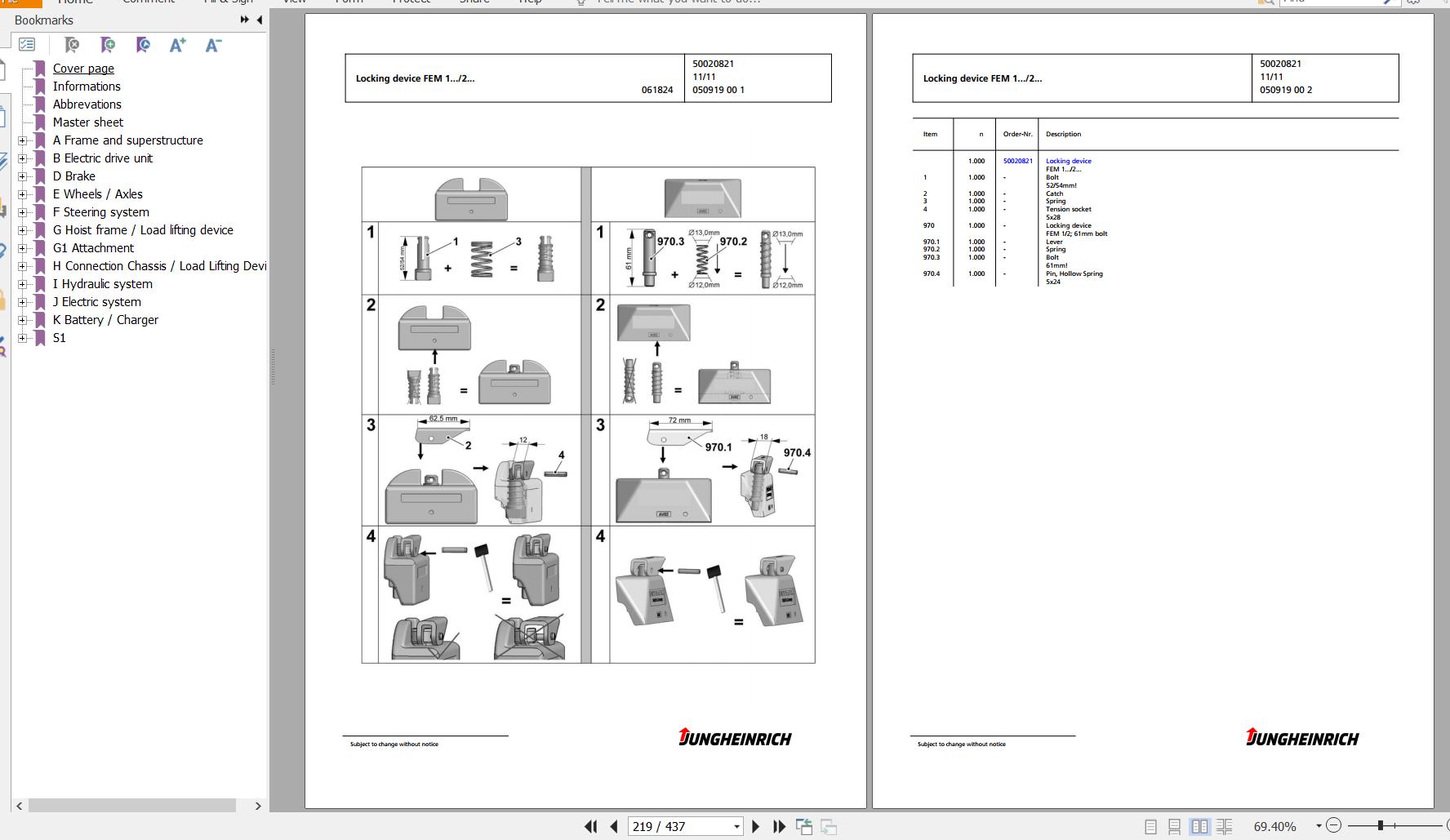Click the previous view icon

(804, 827)
